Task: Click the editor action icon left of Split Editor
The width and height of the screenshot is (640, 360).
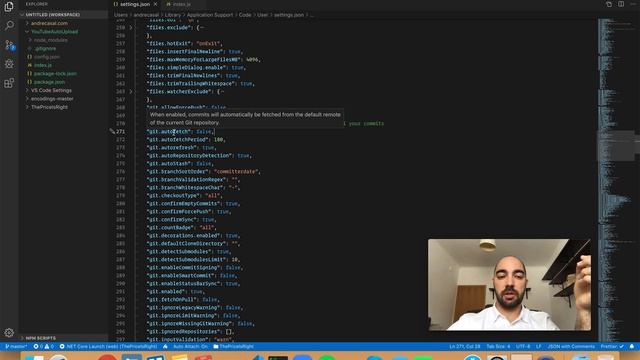Action: tap(609, 4)
